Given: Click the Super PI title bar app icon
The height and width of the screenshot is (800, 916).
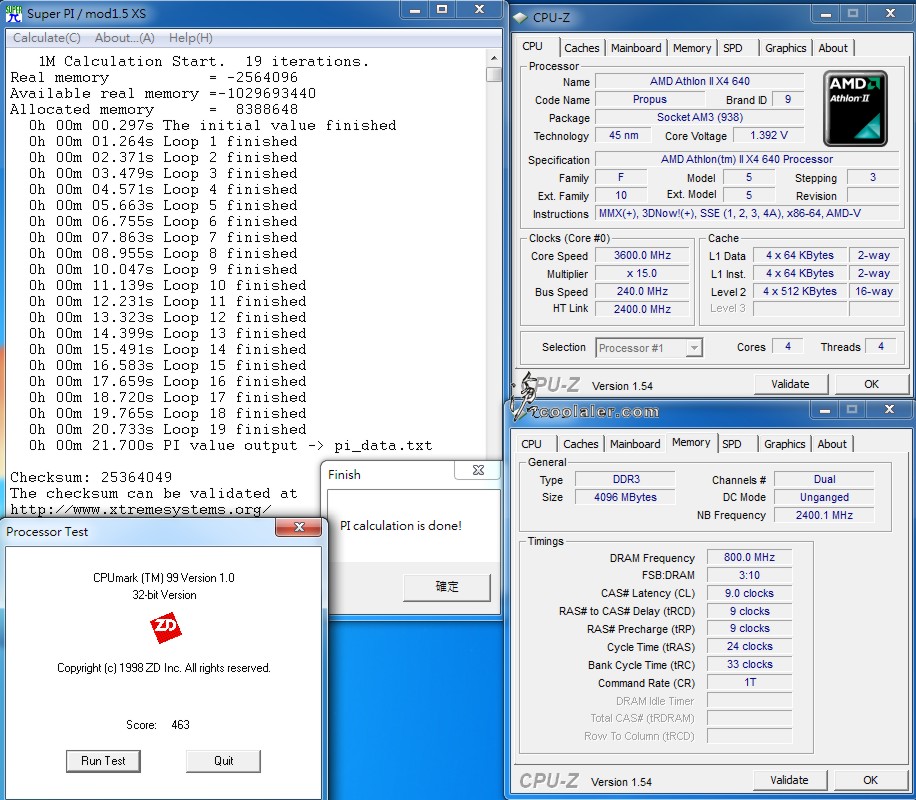Looking at the screenshot, I should click(13, 13).
